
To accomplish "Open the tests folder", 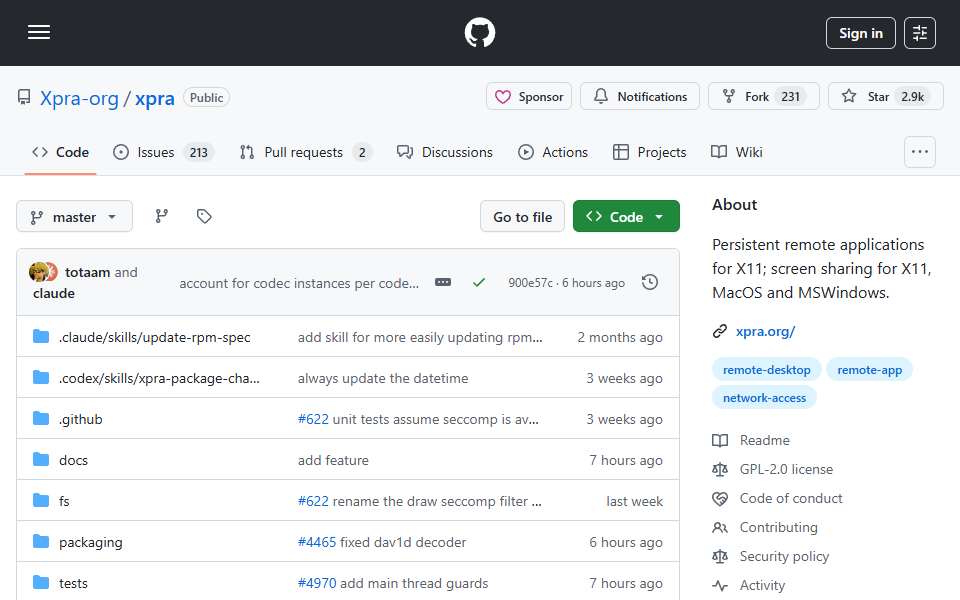I will coord(73,583).
